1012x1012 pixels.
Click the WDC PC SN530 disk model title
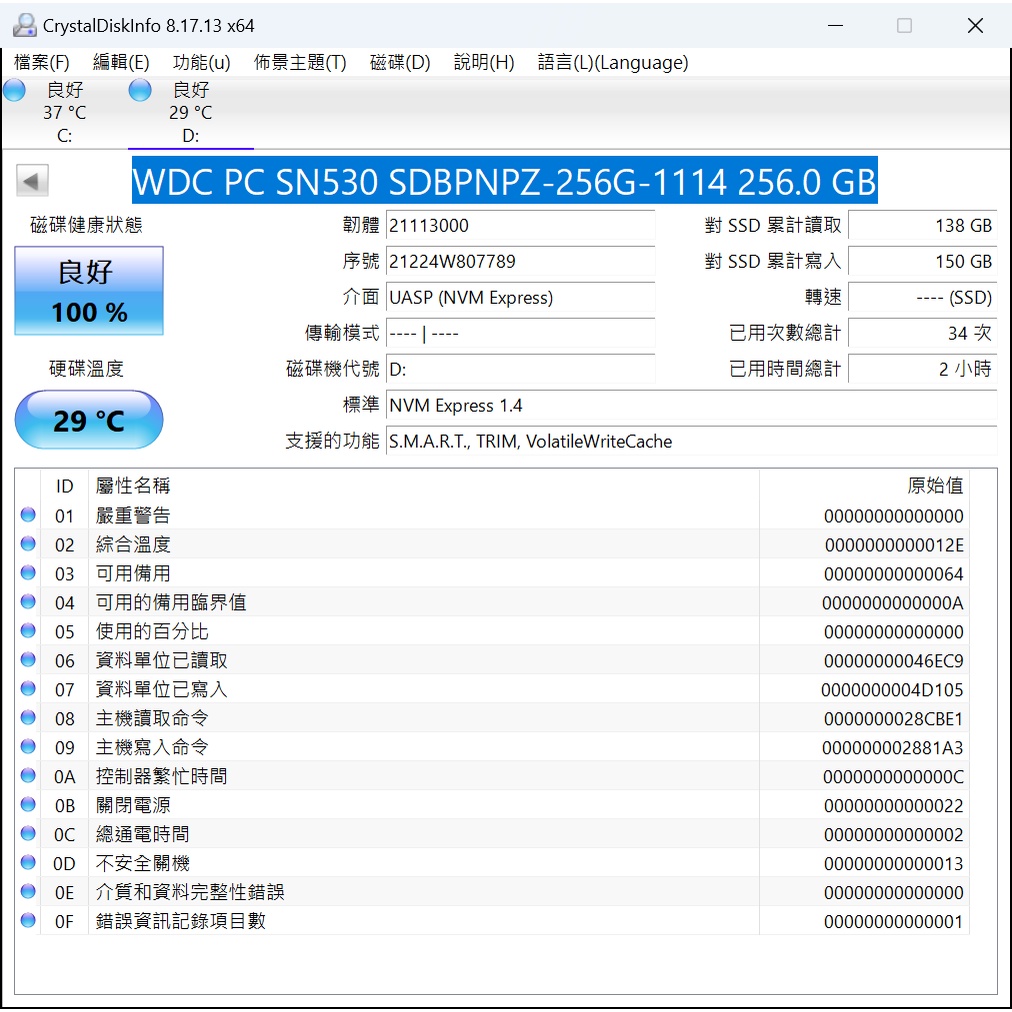(504, 182)
